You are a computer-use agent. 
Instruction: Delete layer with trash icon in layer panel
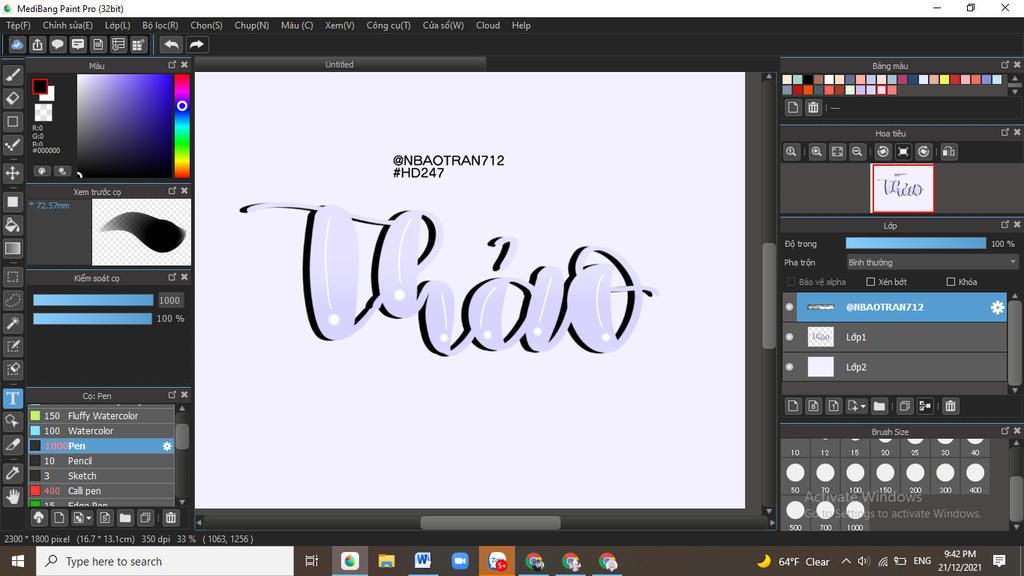[950, 406]
